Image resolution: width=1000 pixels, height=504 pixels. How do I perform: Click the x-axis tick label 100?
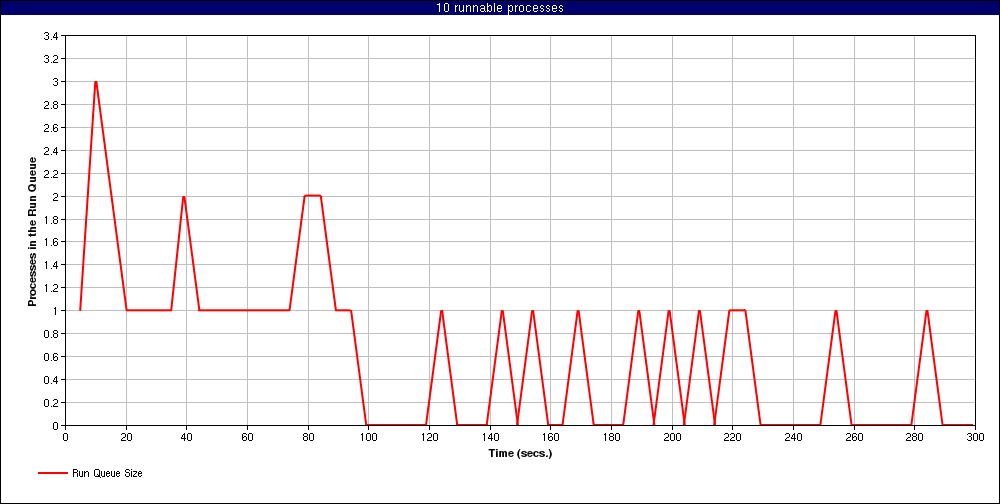click(369, 437)
